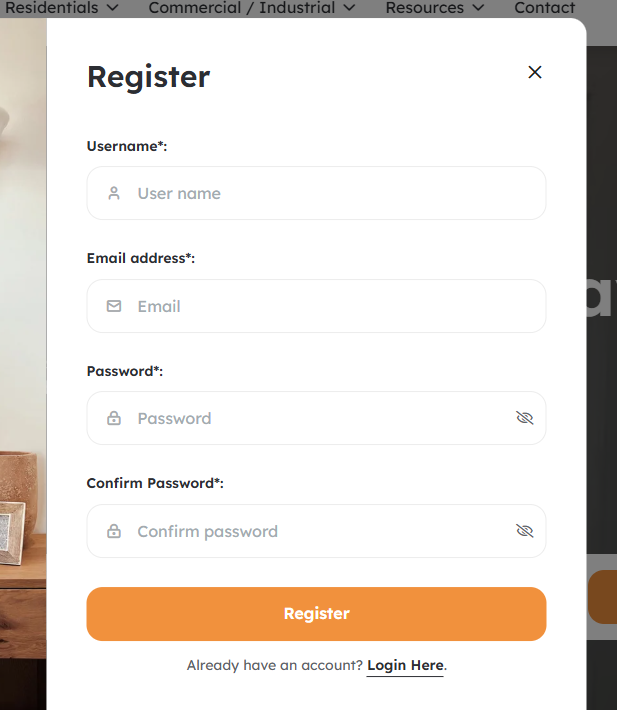Close the Register dialog with X
Screen dimensions: 617x710
point(535,72)
